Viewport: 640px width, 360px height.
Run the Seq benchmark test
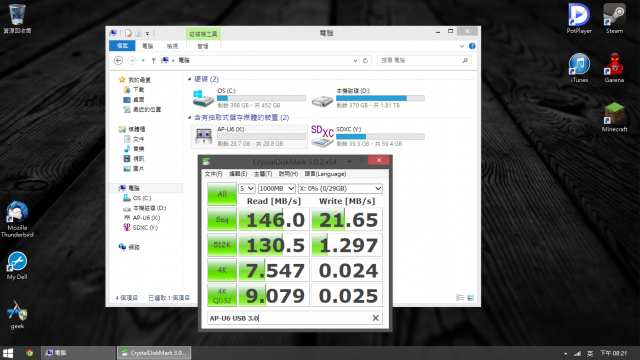pyautogui.click(x=222, y=220)
